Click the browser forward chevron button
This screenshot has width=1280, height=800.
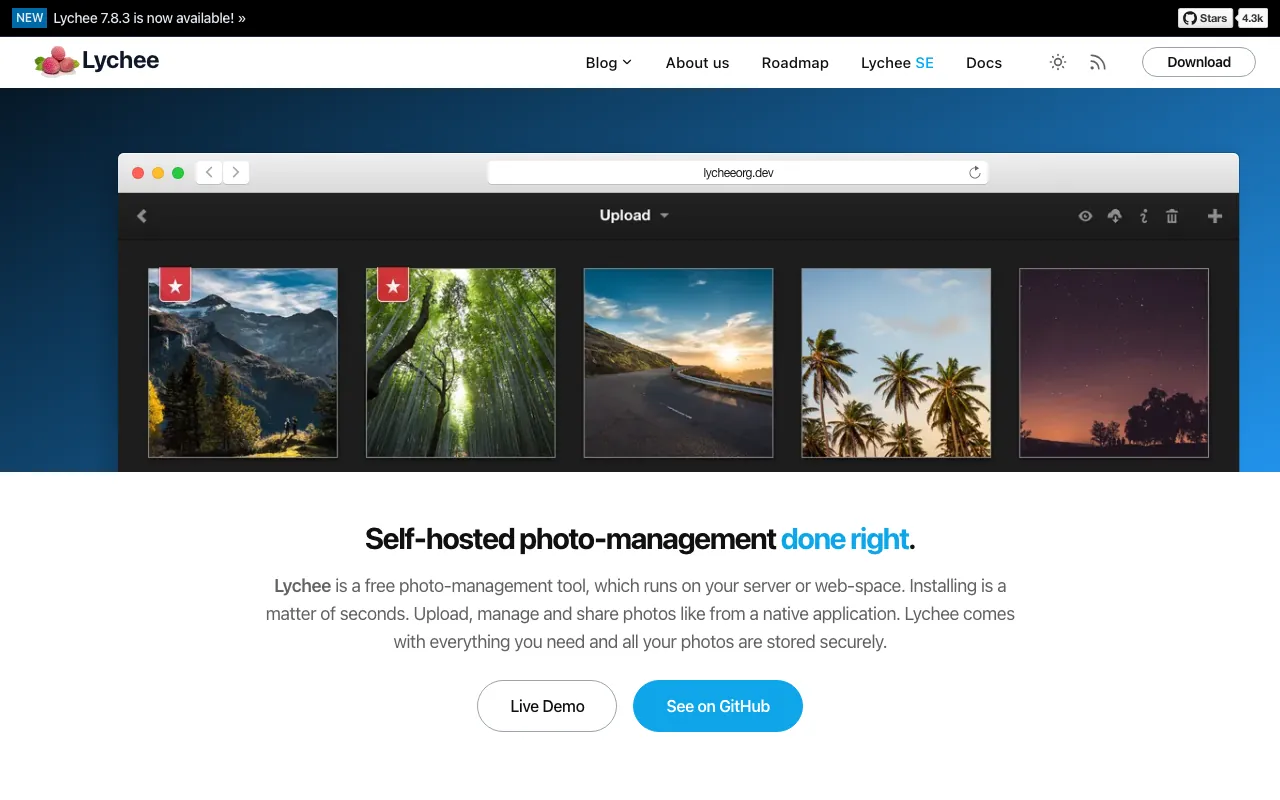coord(236,172)
